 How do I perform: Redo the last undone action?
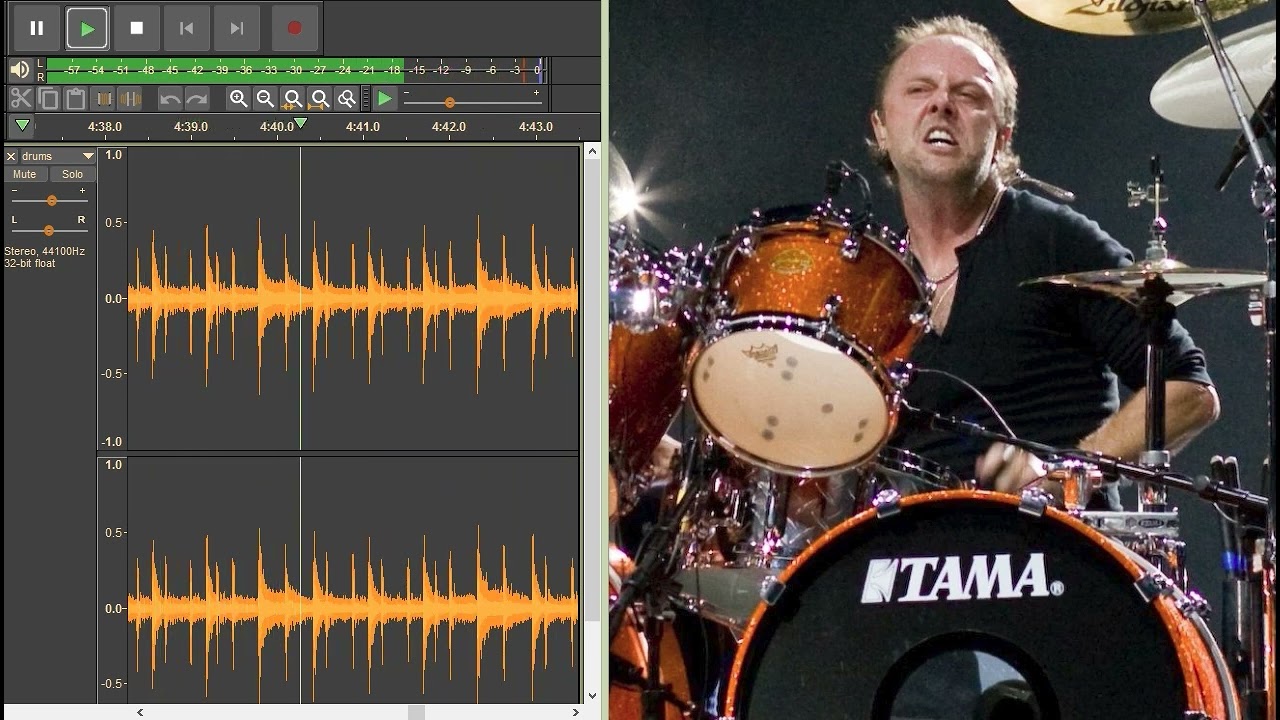pyautogui.click(x=196, y=98)
